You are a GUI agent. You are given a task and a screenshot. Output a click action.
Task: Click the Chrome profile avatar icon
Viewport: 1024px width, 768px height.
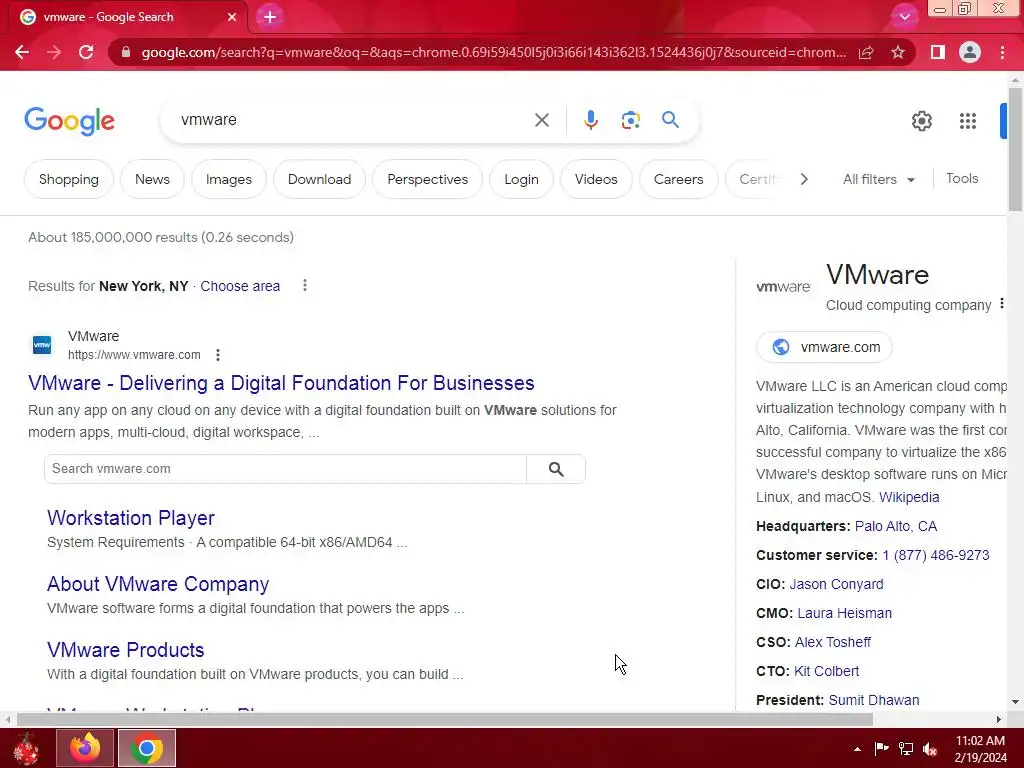pos(970,52)
